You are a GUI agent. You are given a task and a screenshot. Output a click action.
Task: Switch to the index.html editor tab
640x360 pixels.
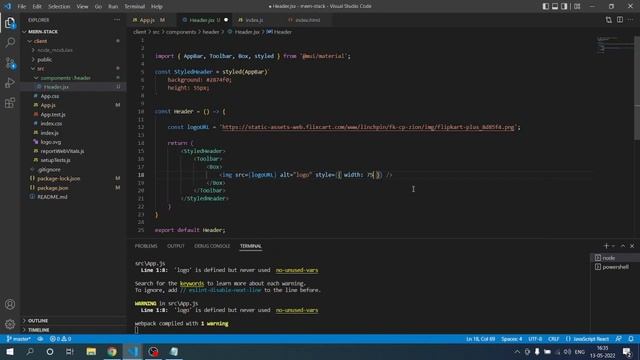pyautogui.click(x=307, y=20)
